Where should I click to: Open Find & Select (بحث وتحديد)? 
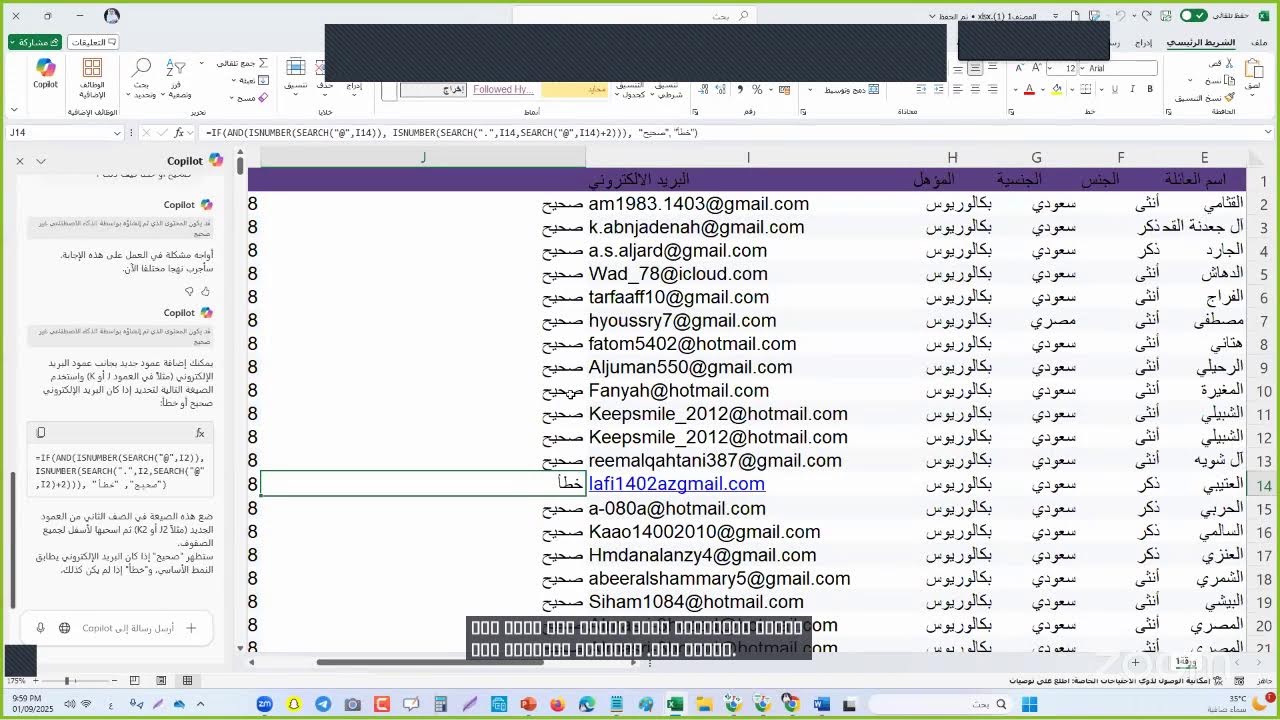click(142, 78)
